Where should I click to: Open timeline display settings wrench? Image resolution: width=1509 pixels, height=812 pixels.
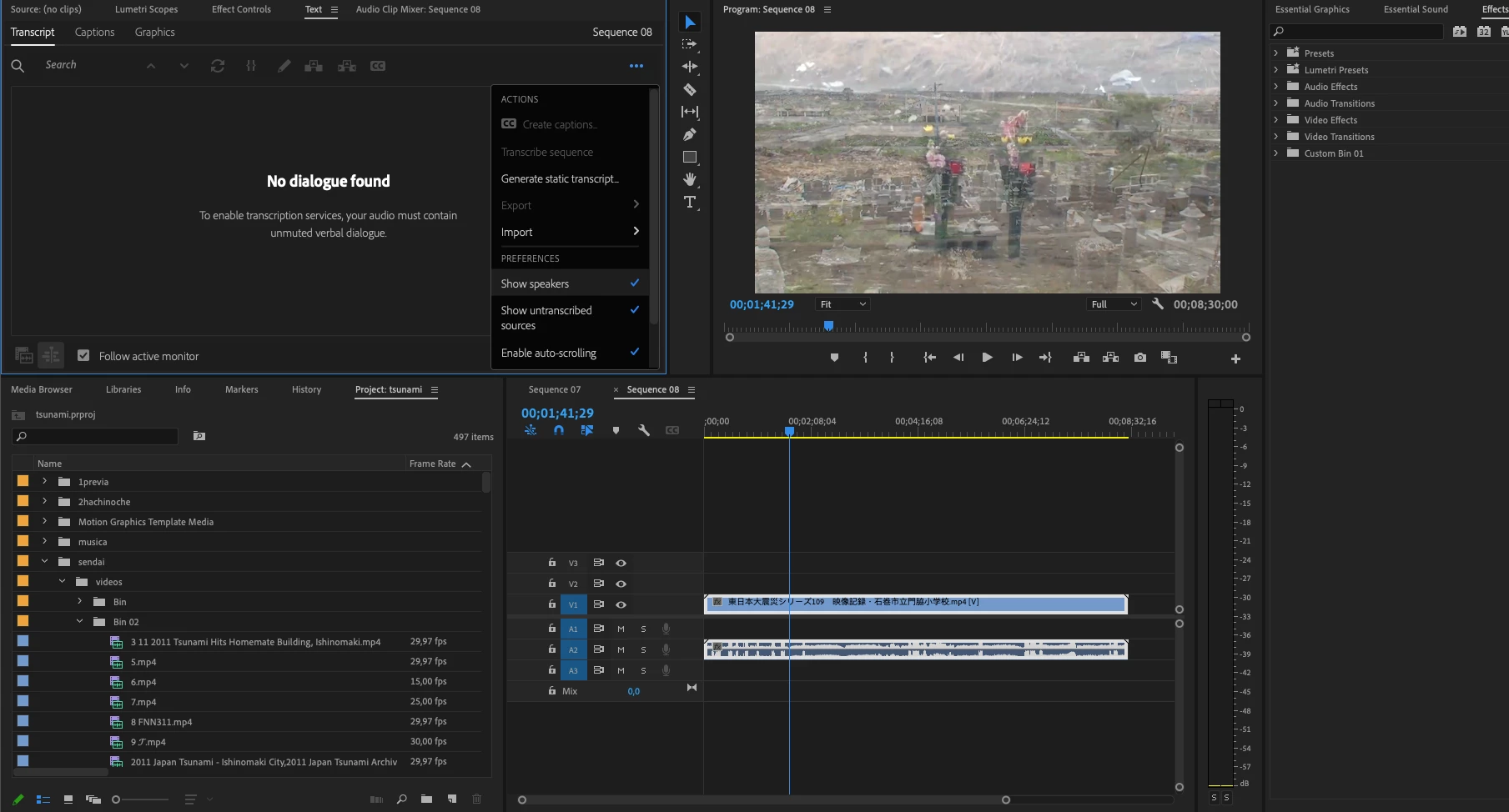coord(644,430)
